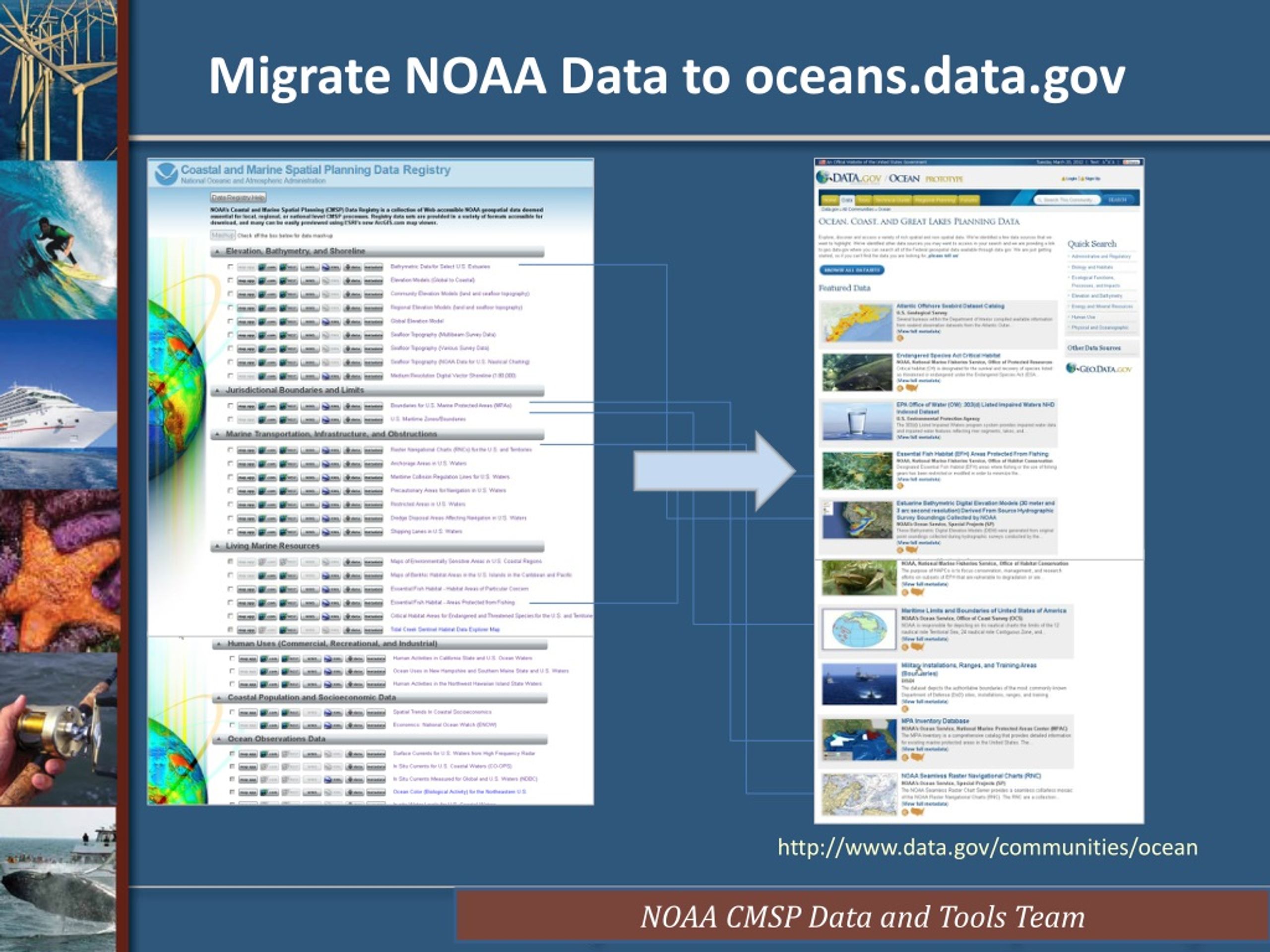Tick the checkbox for Spatial Trends in Coastal Socioeconomics
Screen dimensions: 1270x952
[x=232, y=713]
